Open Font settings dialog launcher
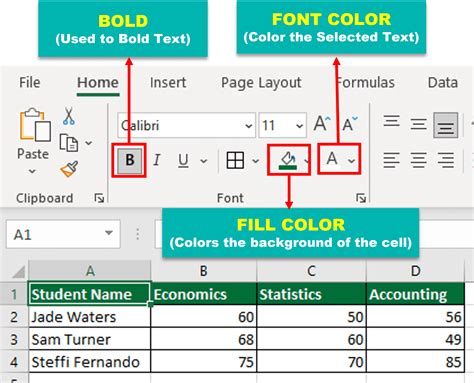Image resolution: width=474 pixels, height=383 pixels. pyautogui.click(x=361, y=198)
